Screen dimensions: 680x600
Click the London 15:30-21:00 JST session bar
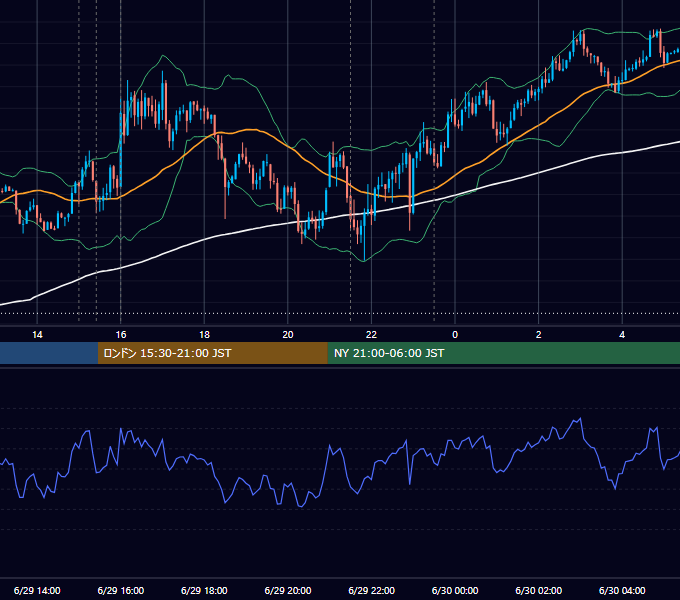(x=212, y=353)
